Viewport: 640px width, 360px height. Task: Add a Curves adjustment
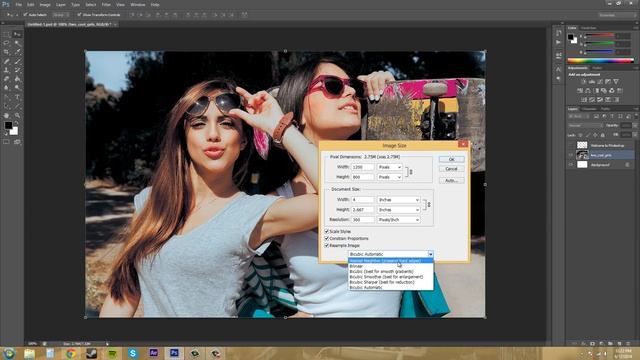600,81
